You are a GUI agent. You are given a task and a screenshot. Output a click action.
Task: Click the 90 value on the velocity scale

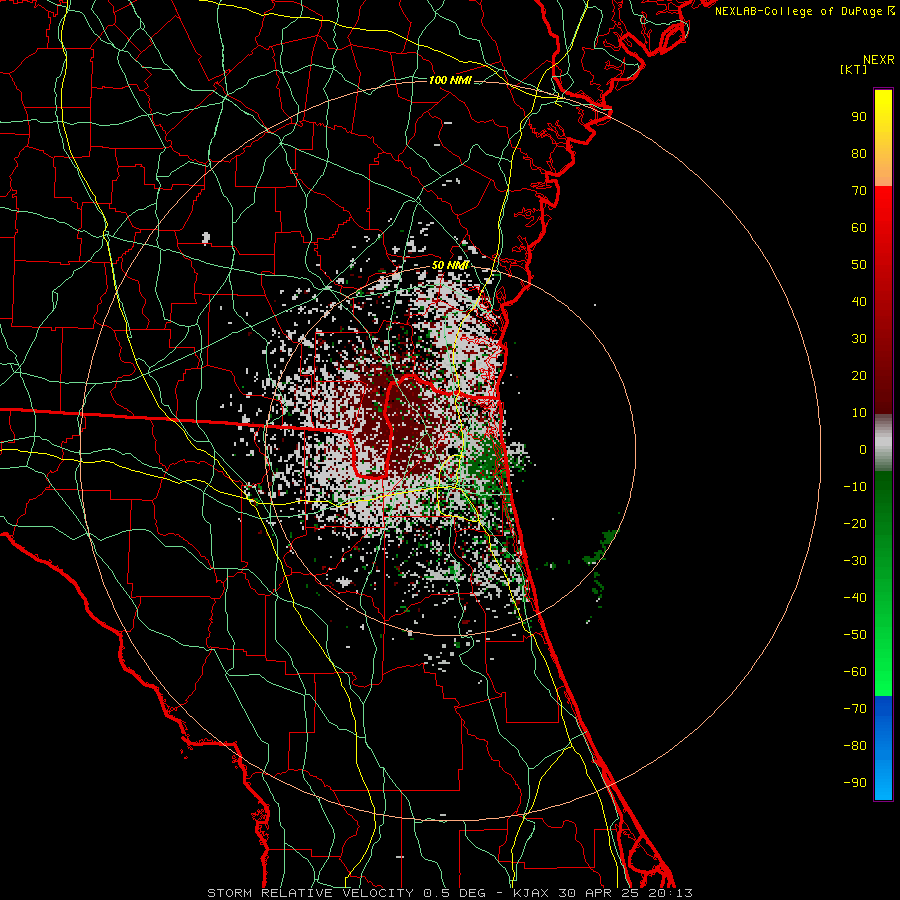click(x=859, y=117)
